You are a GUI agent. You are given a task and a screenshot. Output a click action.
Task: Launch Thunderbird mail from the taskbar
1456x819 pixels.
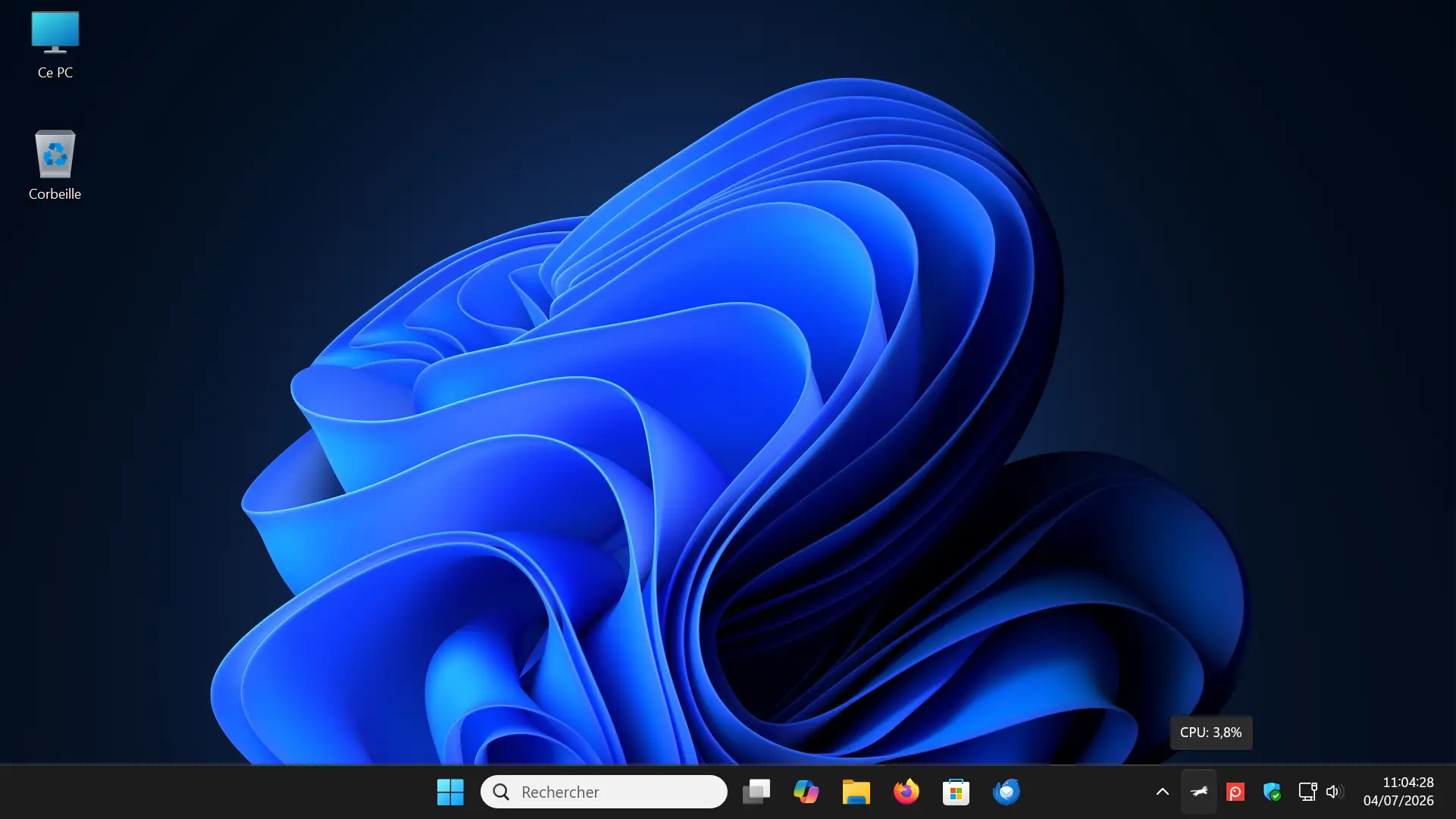[x=1006, y=792]
